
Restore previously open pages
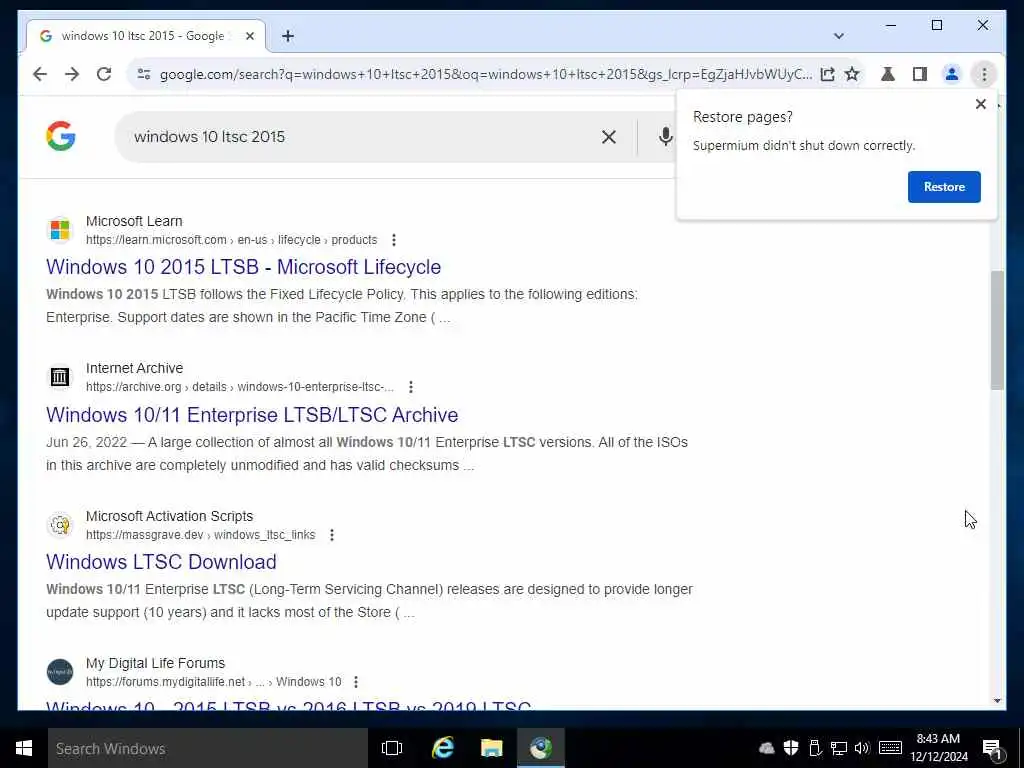[x=944, y=187]
